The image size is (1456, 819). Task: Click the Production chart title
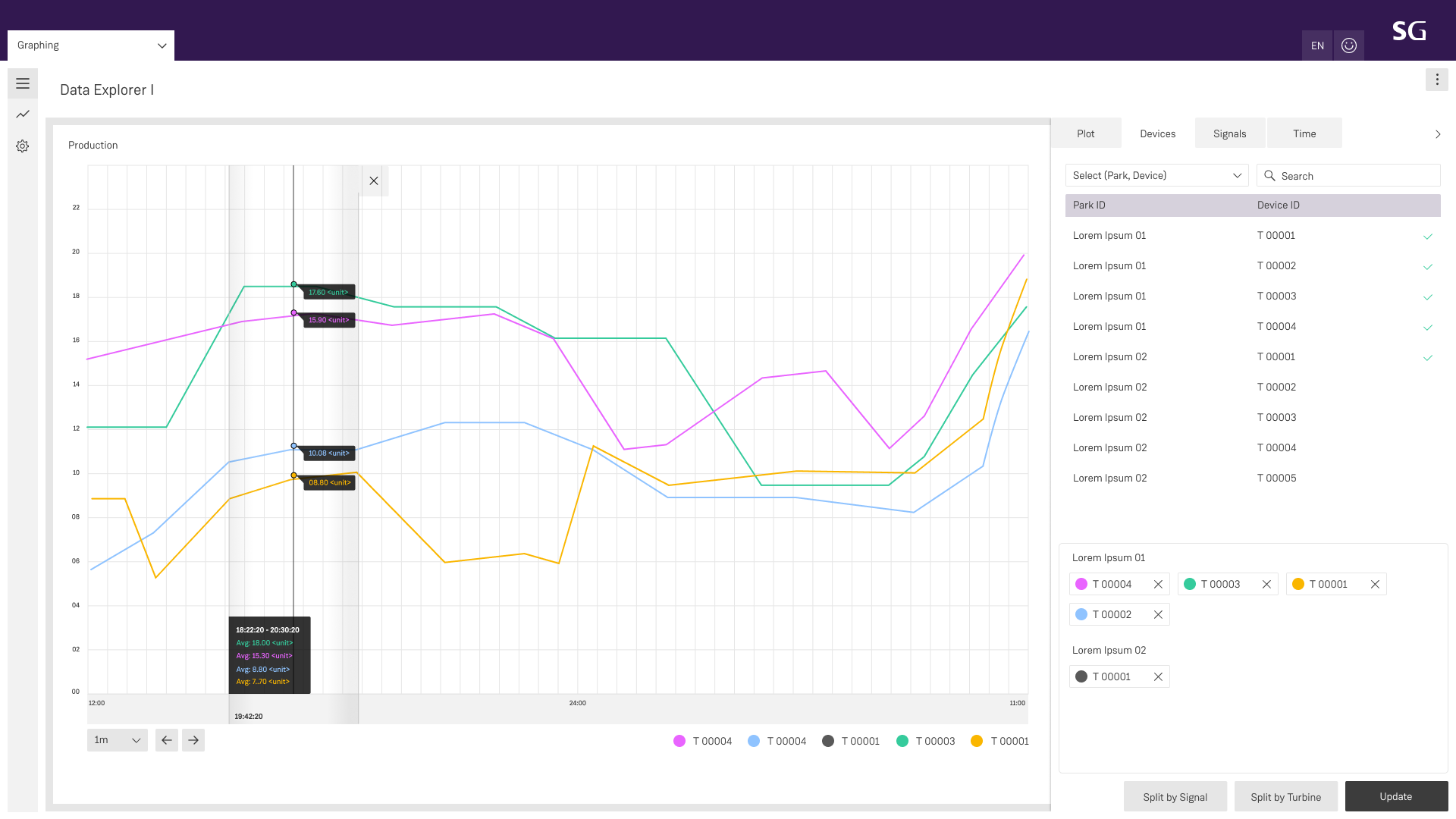(x=93, y=145)
